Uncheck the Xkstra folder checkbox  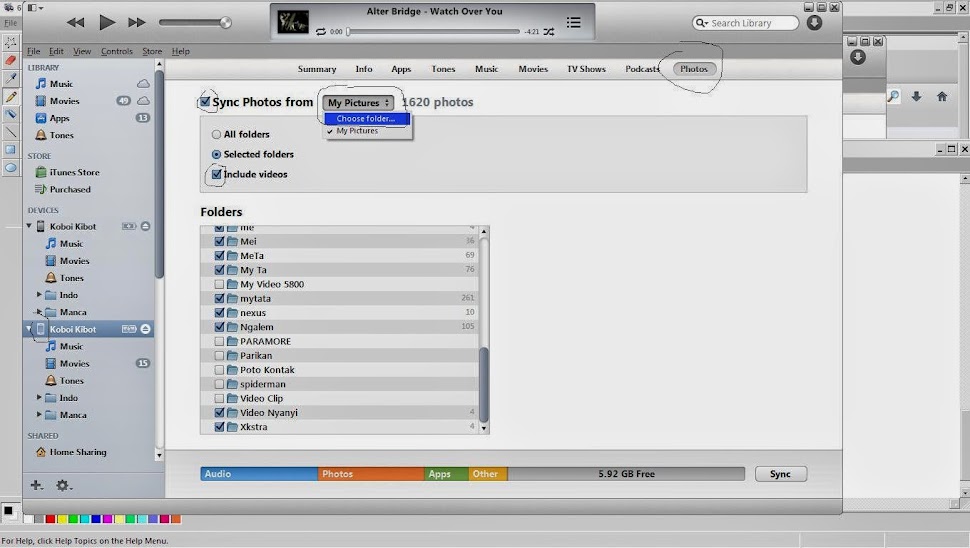click(219, 427)
